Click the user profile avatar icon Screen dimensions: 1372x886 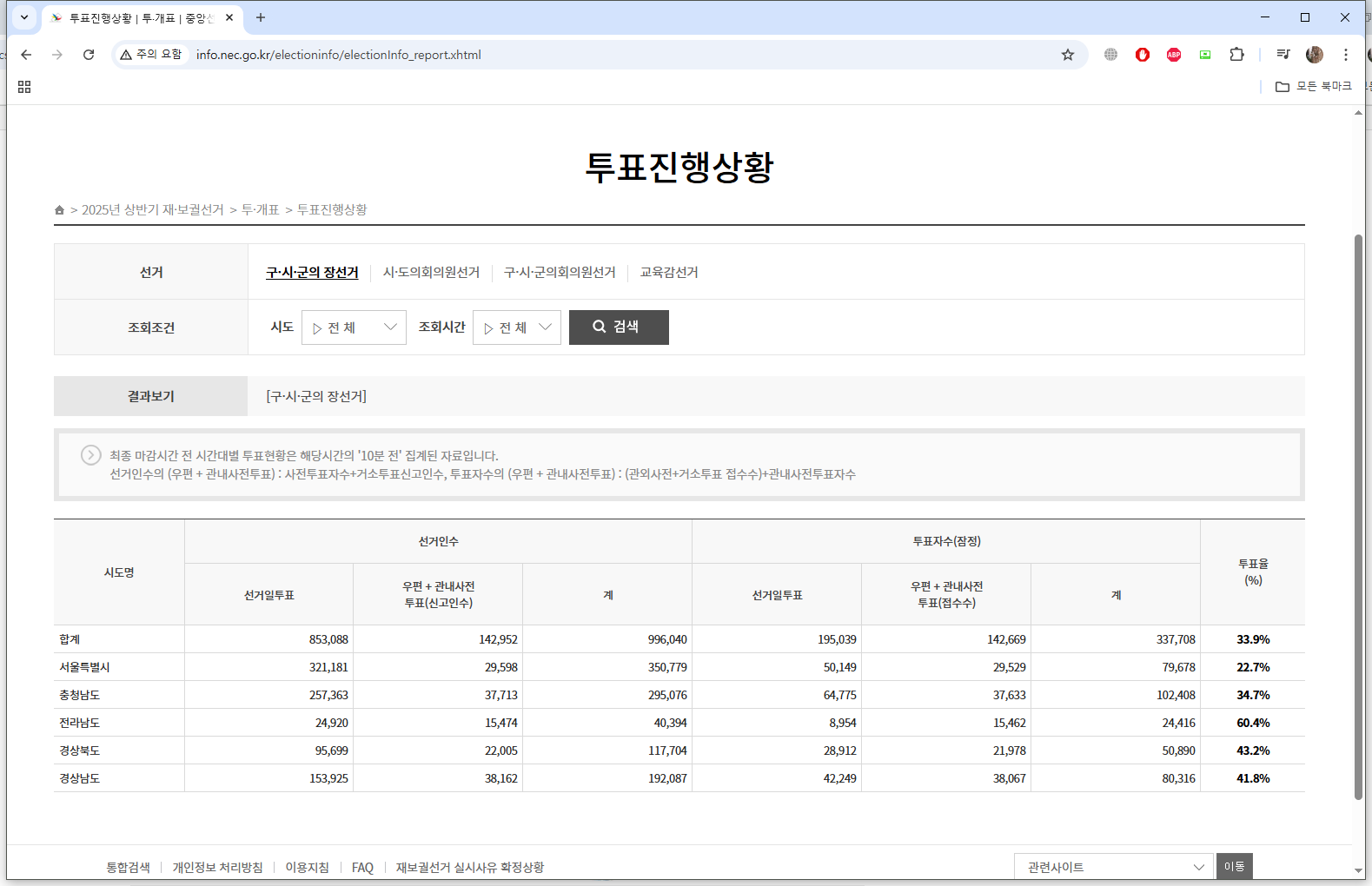pyautogui.click(x=1315, y=55)
